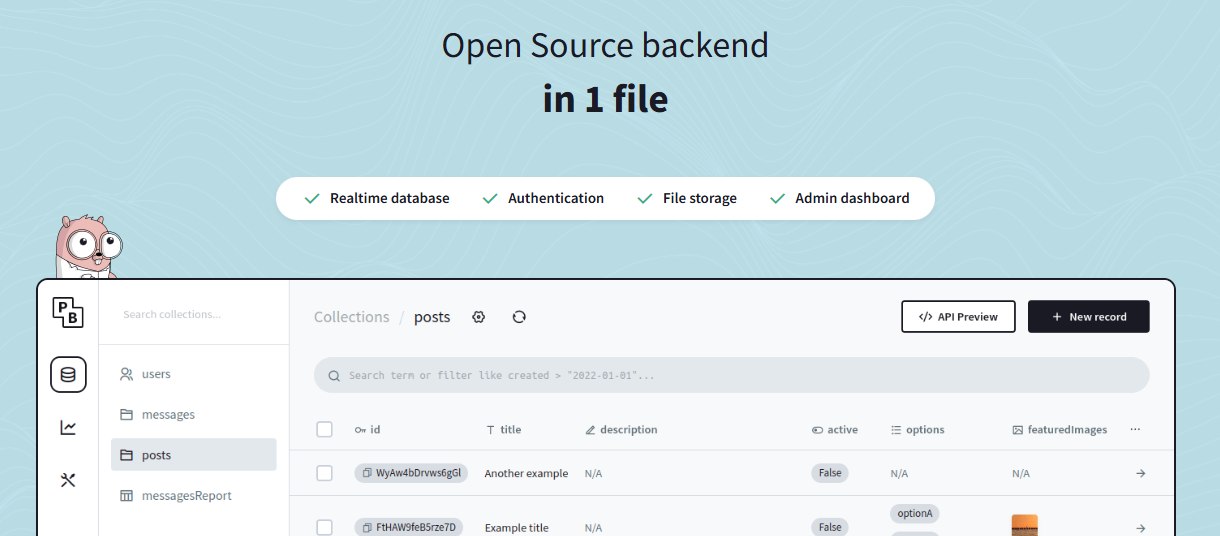
Task: Select the messages collection
Action: 193,414
